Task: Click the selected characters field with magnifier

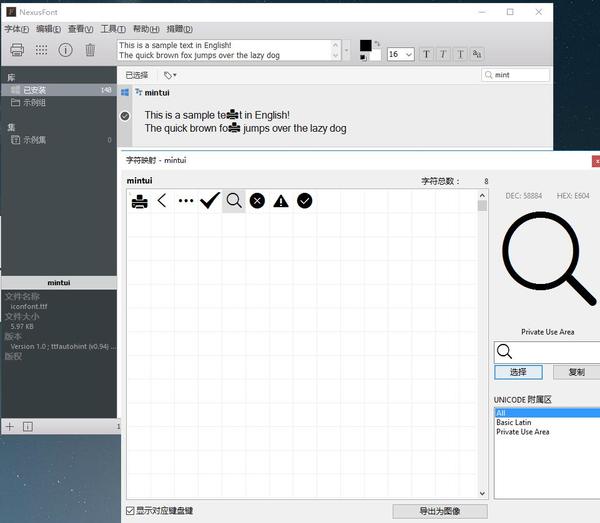Action: coord(547,352)
